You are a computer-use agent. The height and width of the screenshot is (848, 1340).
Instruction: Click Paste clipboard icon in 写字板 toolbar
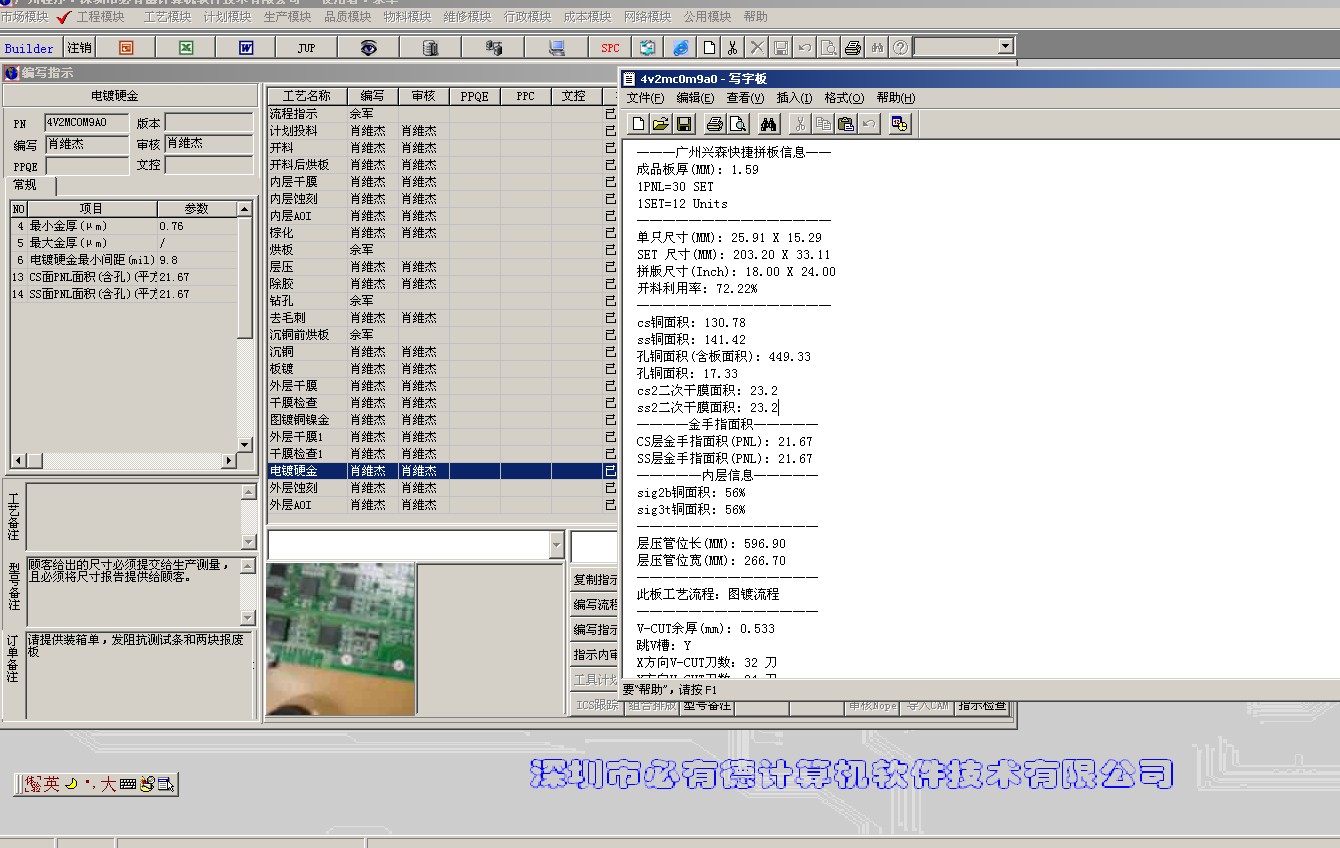(846, 124)
